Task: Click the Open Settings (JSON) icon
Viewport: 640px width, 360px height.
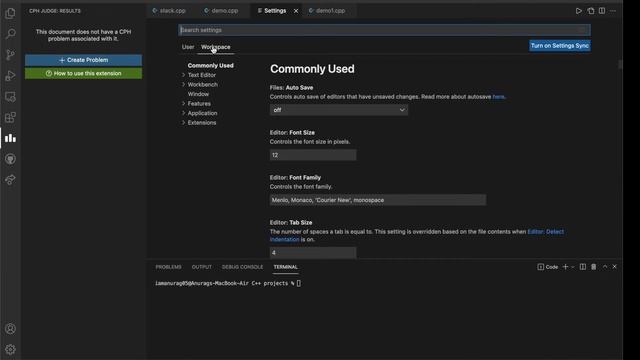Action: coord(591,11)
